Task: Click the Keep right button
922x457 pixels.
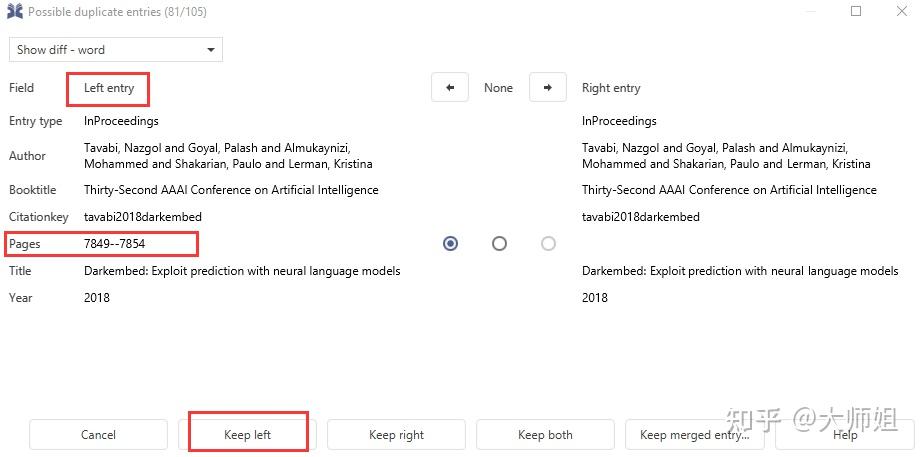Action: (396, 435)
